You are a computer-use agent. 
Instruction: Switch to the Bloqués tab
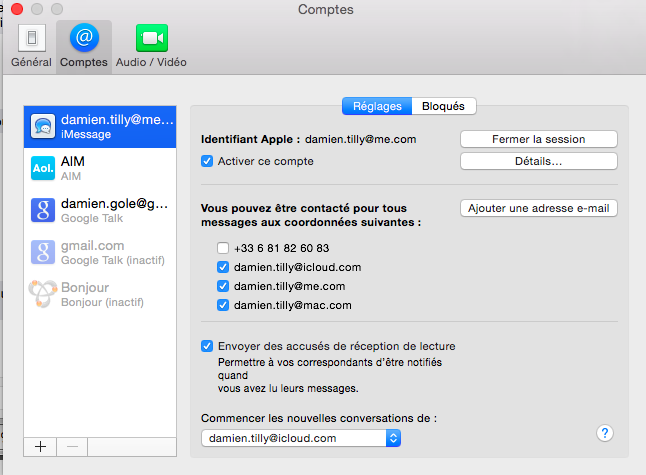pos(444,106)
